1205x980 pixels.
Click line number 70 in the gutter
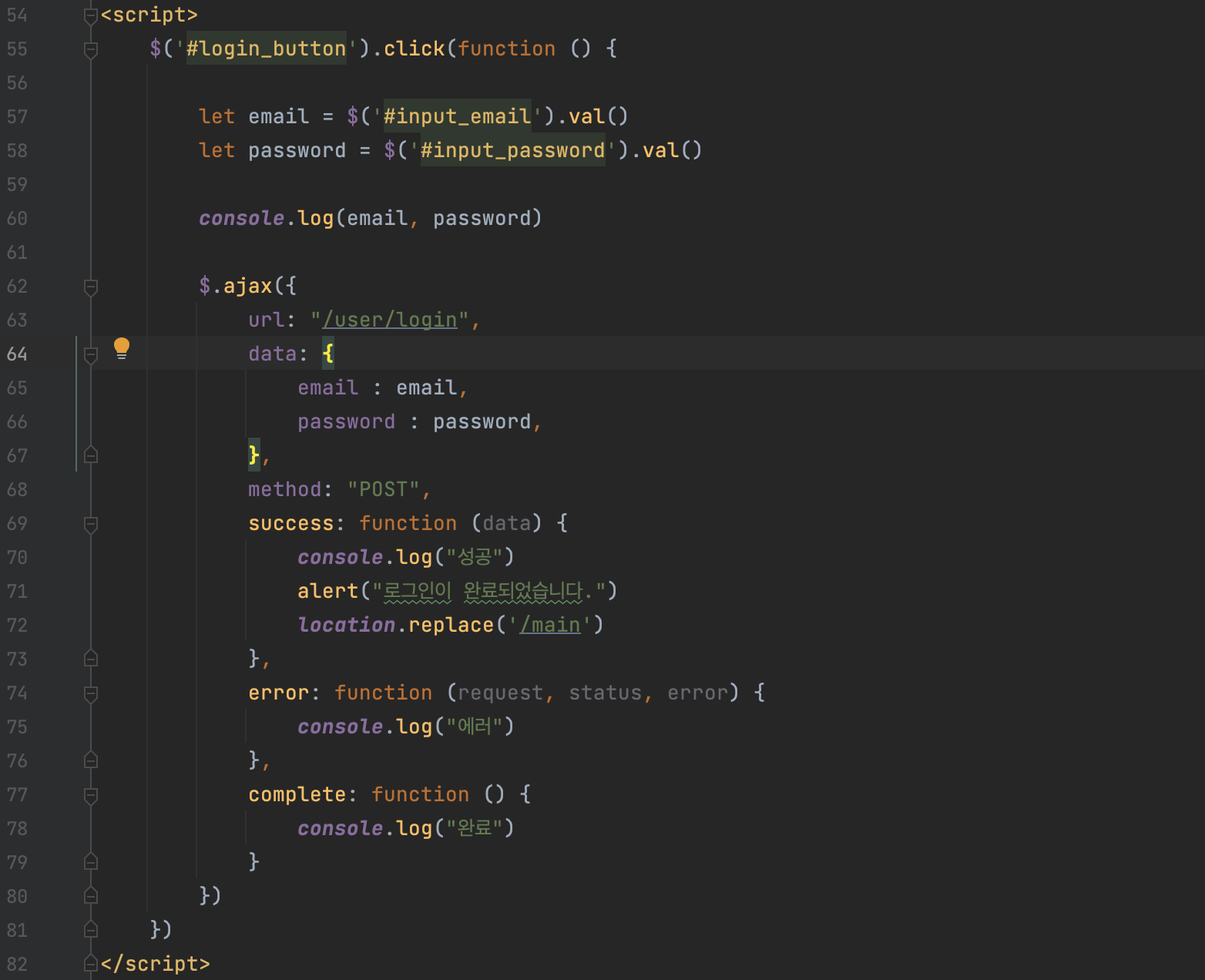pyautogui.click(x=17, y=557)
